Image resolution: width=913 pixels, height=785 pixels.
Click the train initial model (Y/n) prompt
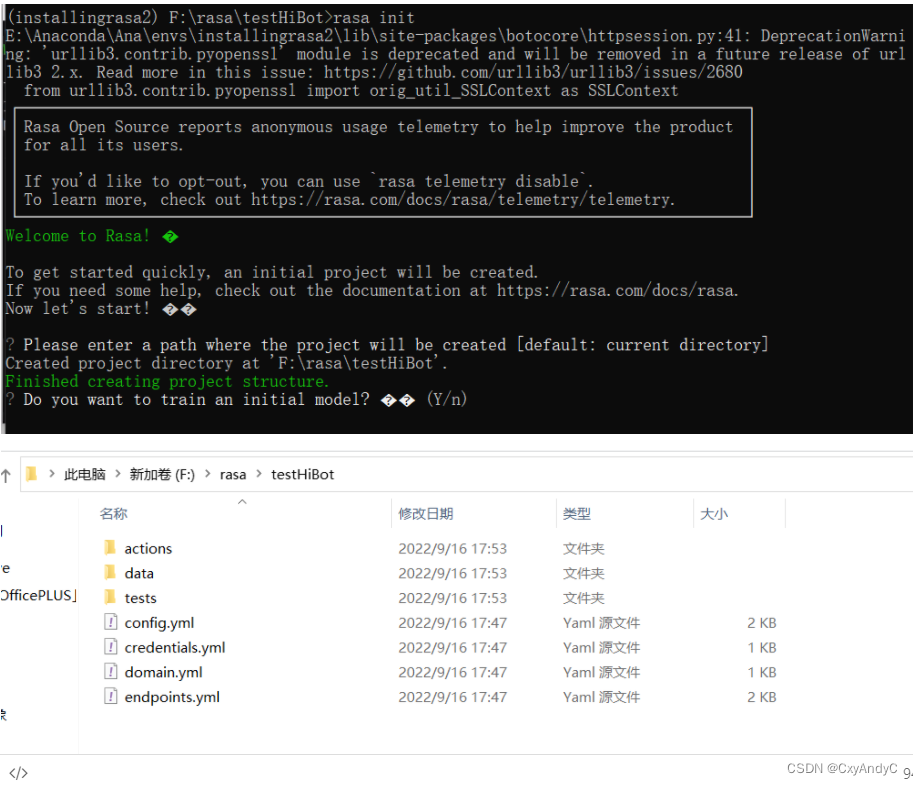[x=236, y=399]
